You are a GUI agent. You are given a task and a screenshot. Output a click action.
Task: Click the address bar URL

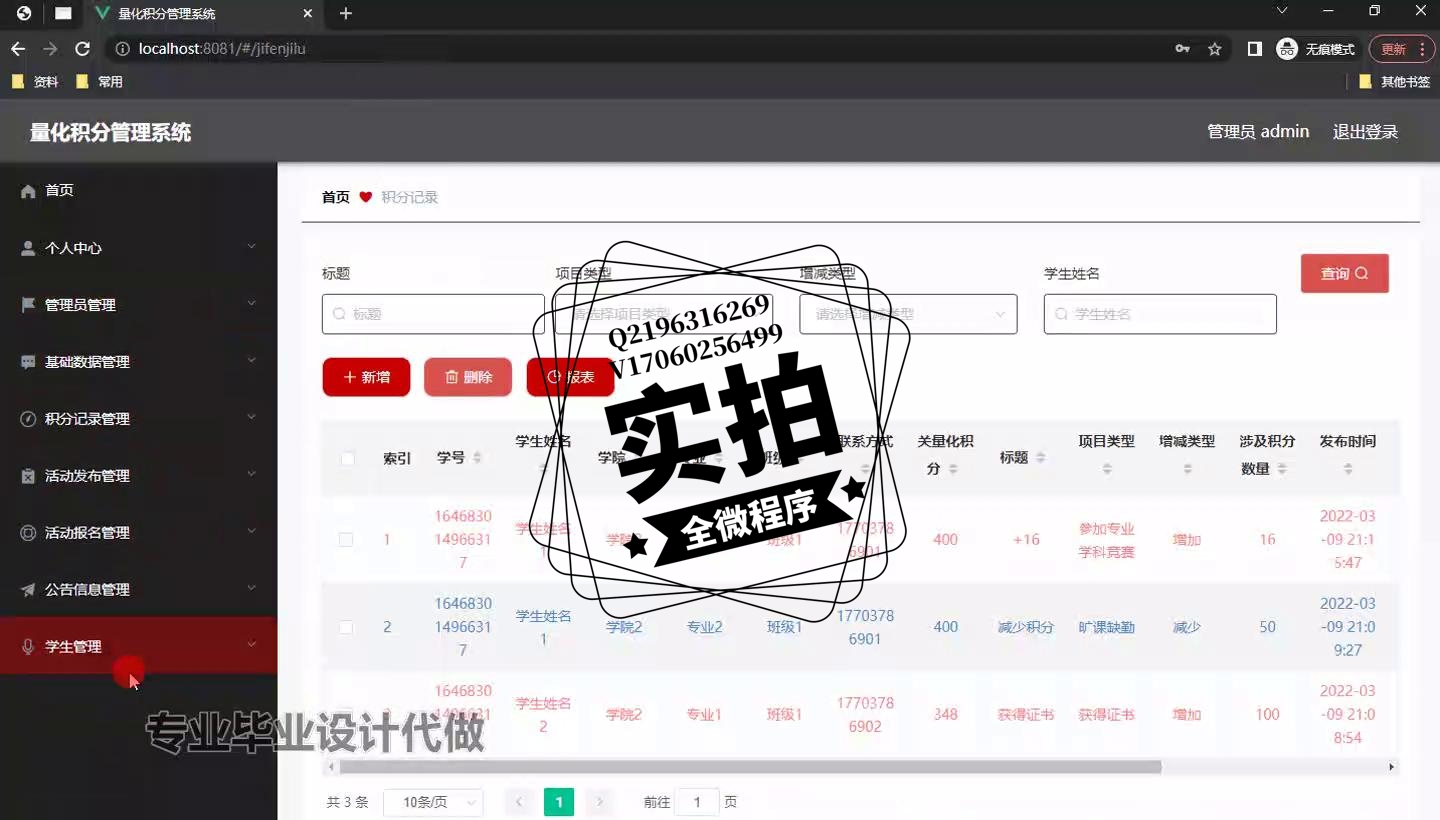pyautogui.click(x=222, y=49)
